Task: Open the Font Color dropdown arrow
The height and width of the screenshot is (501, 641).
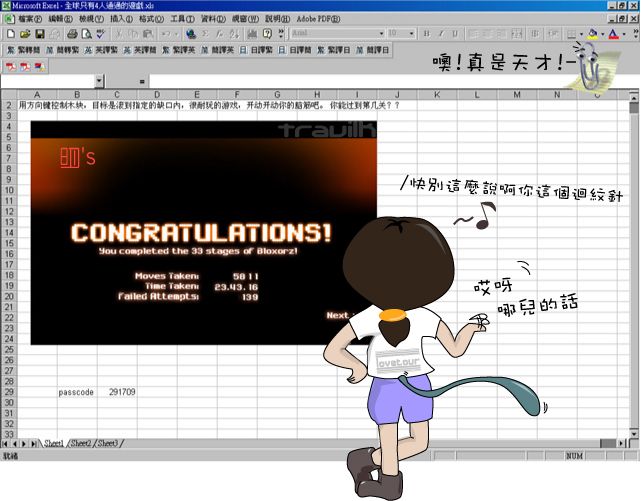Action: (624, 34)
